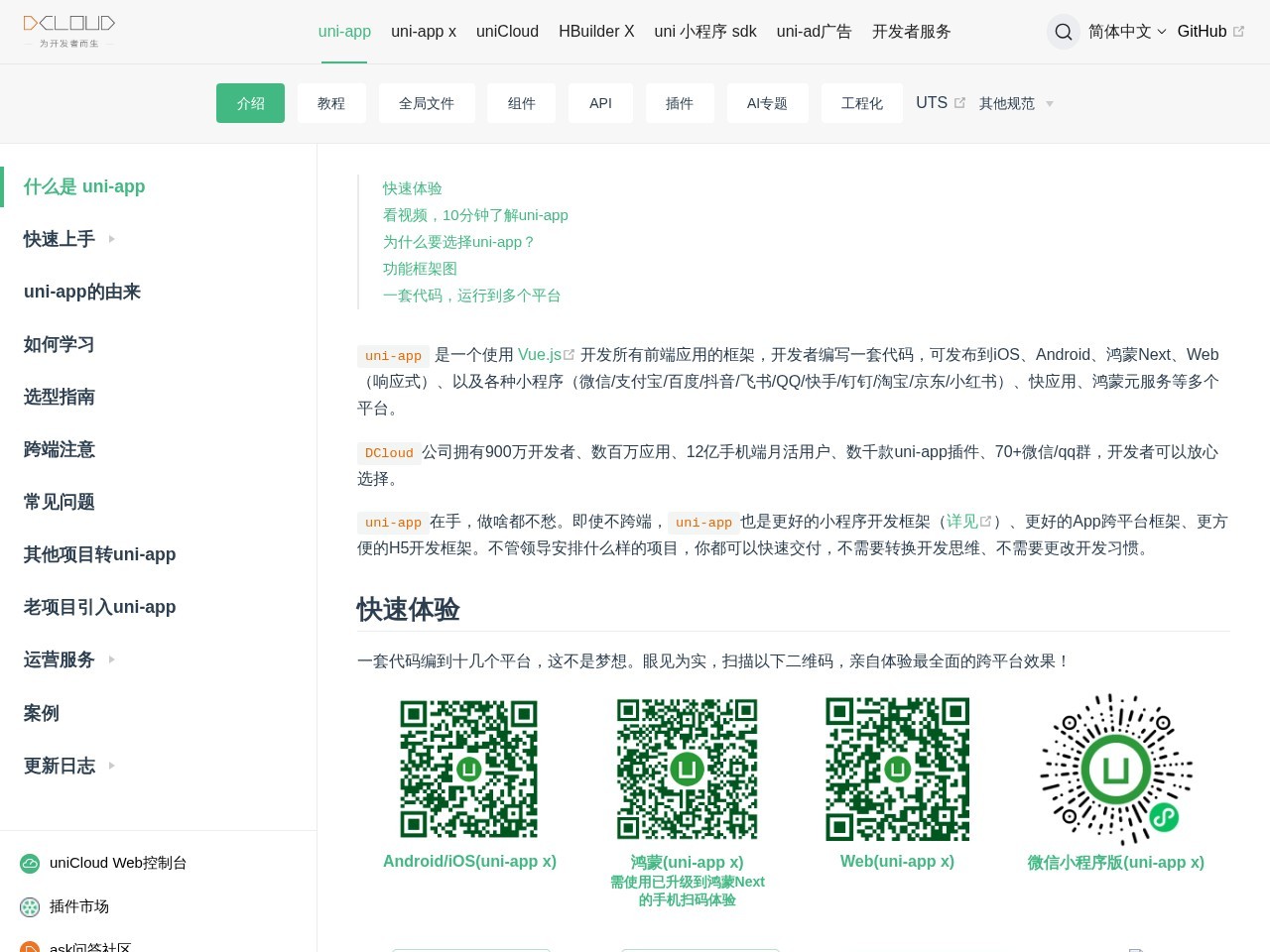The width and height of the screenshot is (1270, 952).
Task: Jump to 为什么要选择uni-app？ section
Action: tap(459, 242)
